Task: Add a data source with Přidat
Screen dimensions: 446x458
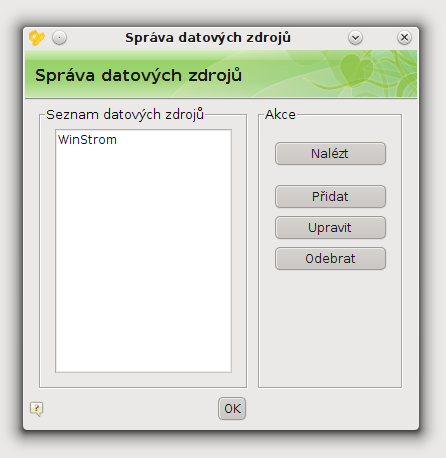Action: pyautogui.click(x=330, y=197)
